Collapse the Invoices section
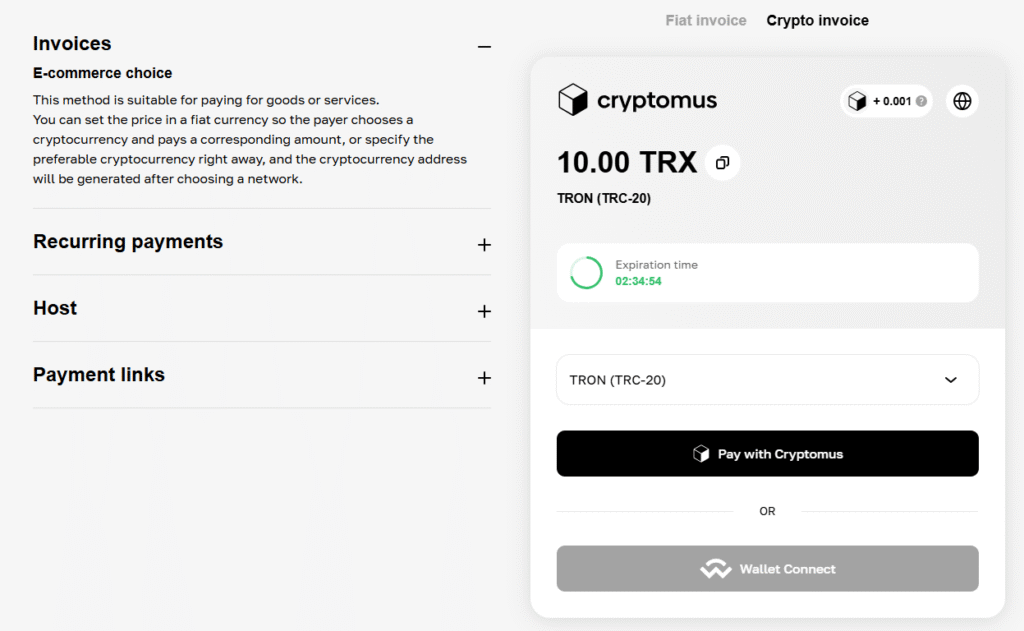Screen dimensions: 1024x631 coord(484,46)
